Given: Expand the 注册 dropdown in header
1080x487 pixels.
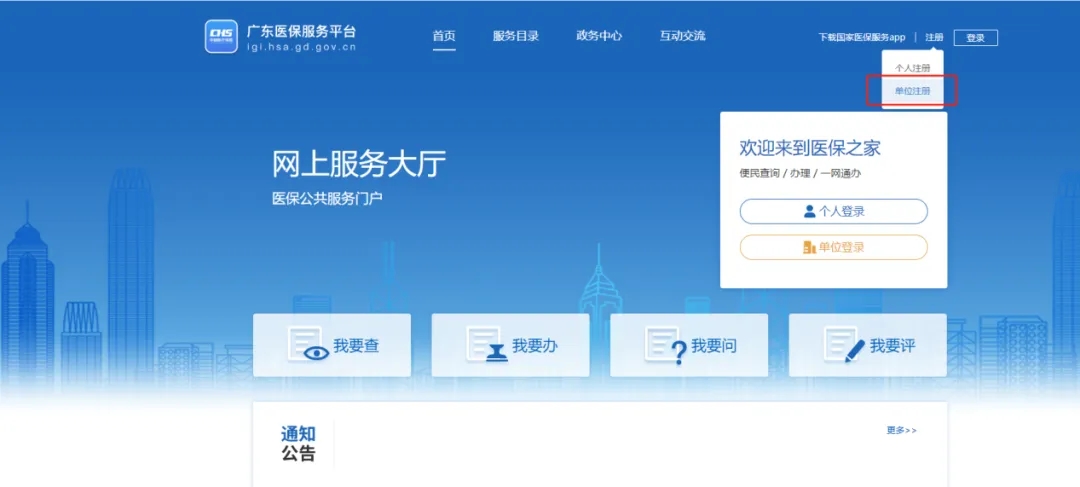Looking at the screenshot, I should click(x=934, y=38).
